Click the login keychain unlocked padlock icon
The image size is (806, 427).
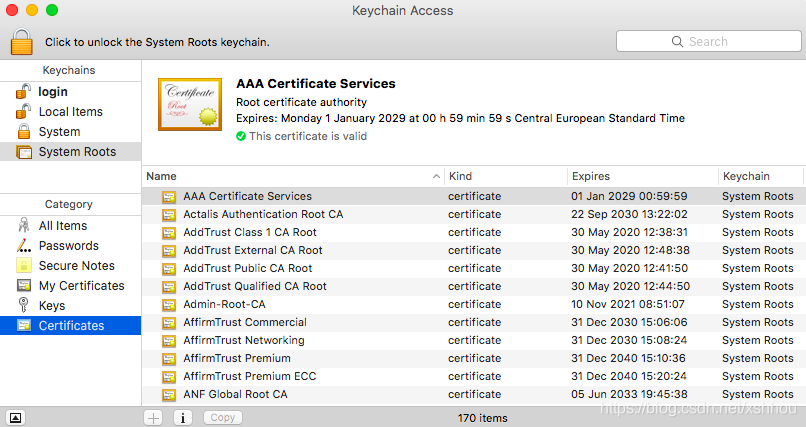tap(23, 91)
